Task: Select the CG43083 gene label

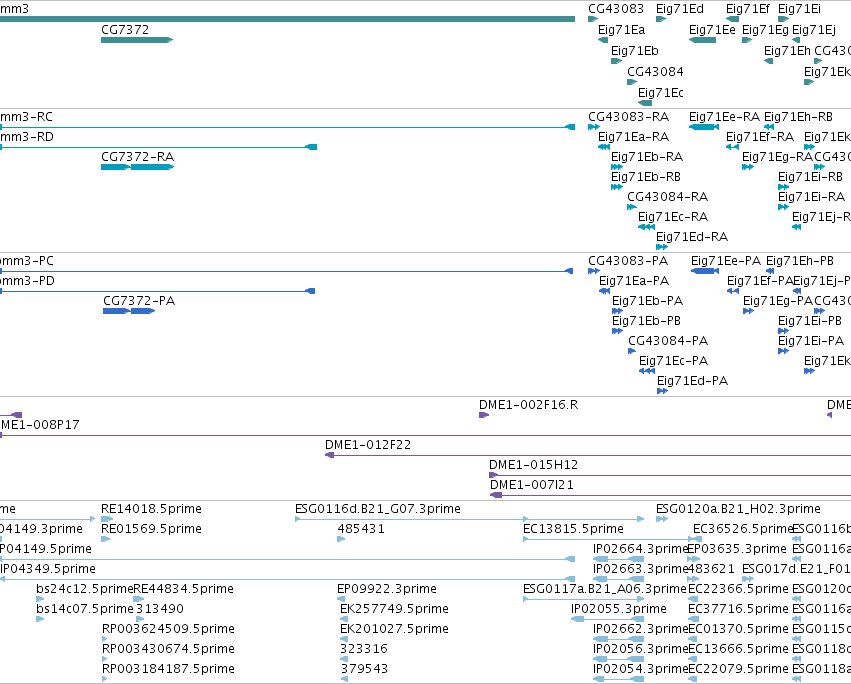Action: pos(616,9)
